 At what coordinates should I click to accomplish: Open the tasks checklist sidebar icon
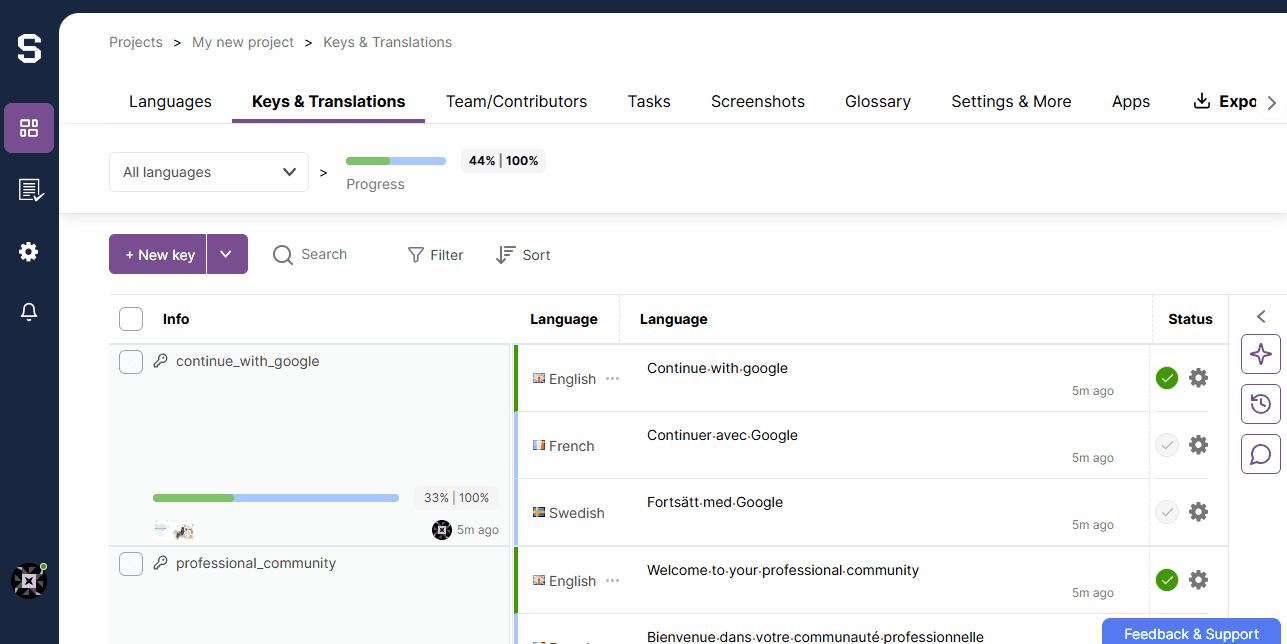coord(29,190)
